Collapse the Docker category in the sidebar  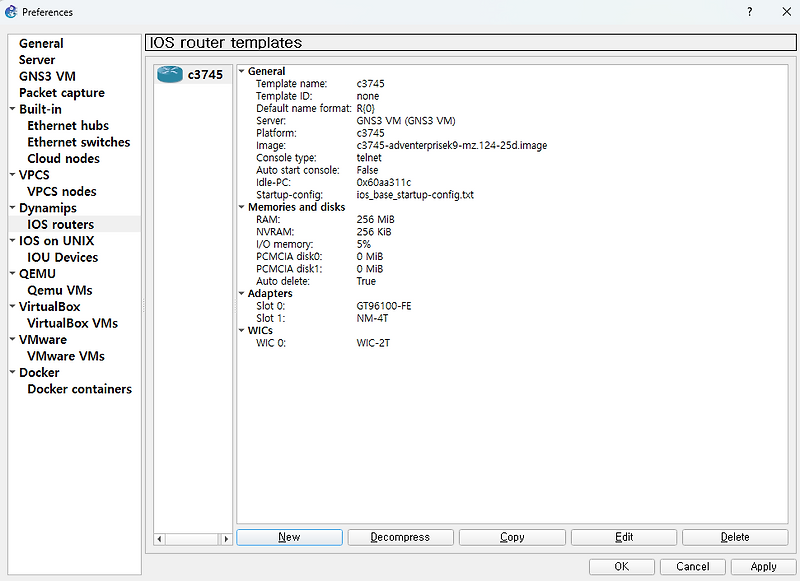(13, 372)
